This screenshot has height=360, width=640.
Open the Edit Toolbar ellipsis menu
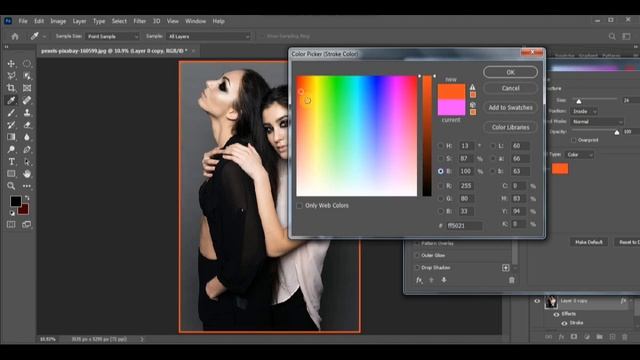(27, 186)
